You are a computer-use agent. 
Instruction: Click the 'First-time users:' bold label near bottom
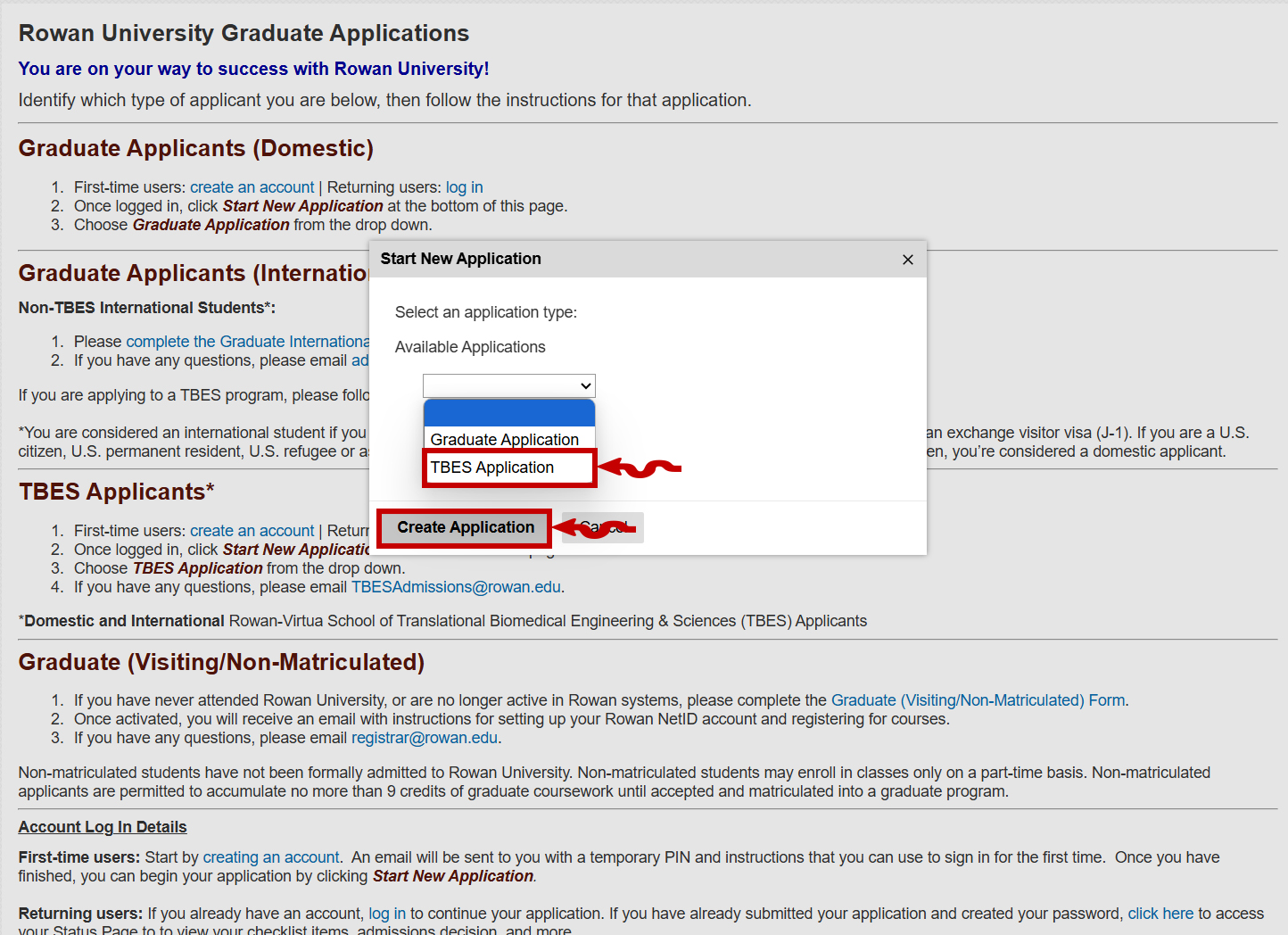coord(79,857)
